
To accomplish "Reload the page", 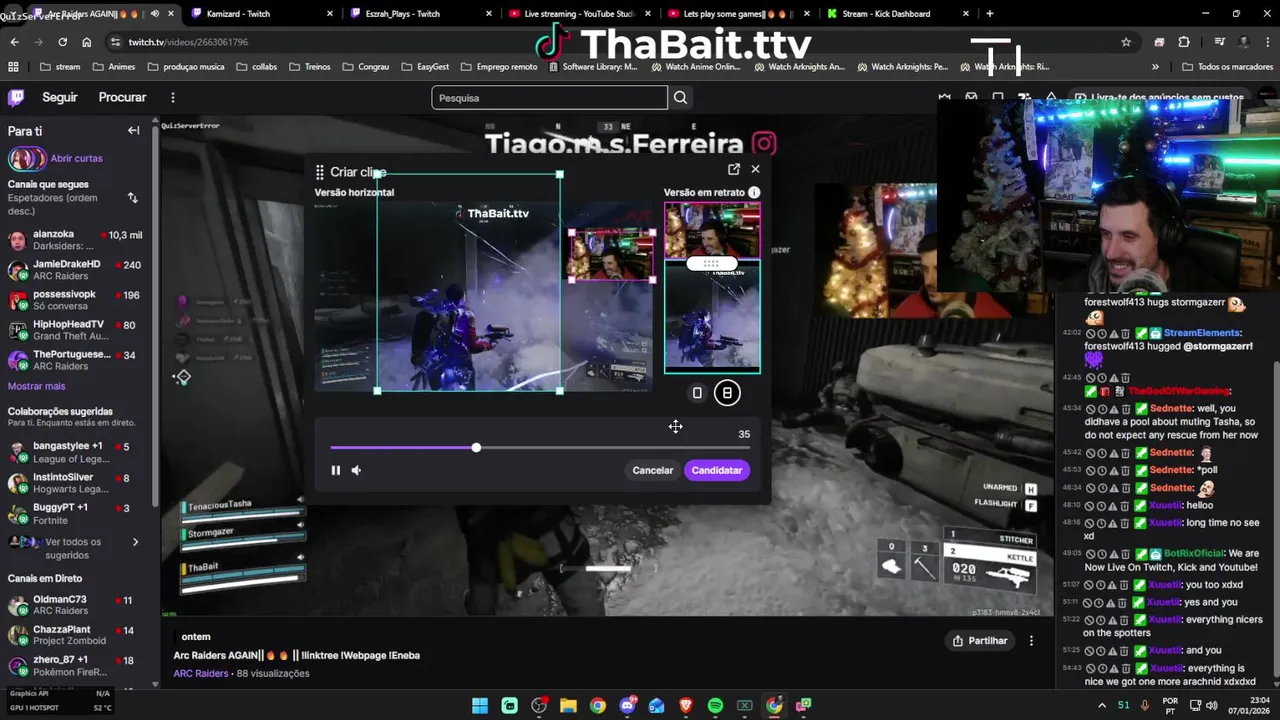I will (62, 42).
